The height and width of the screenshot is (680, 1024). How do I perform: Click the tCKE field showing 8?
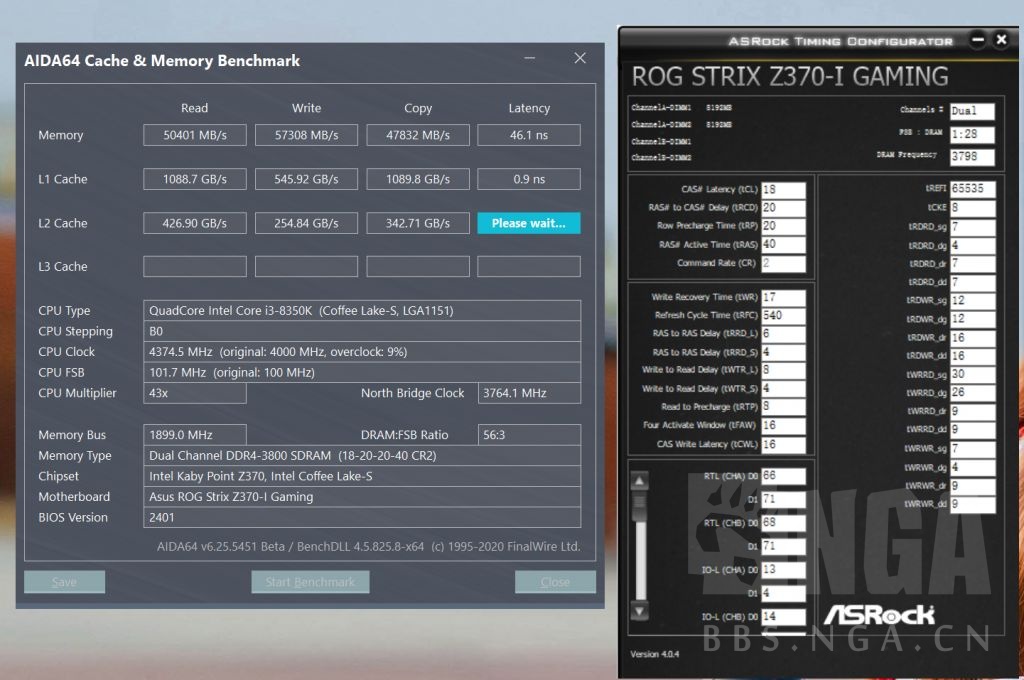(x=972, y=208)
